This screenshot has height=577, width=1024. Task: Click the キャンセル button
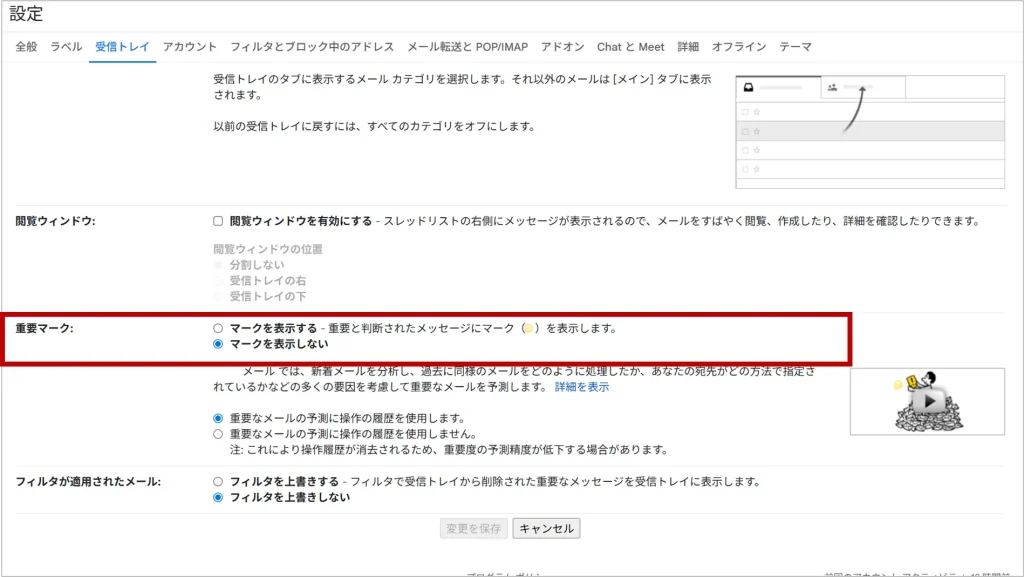pos(546,528)
